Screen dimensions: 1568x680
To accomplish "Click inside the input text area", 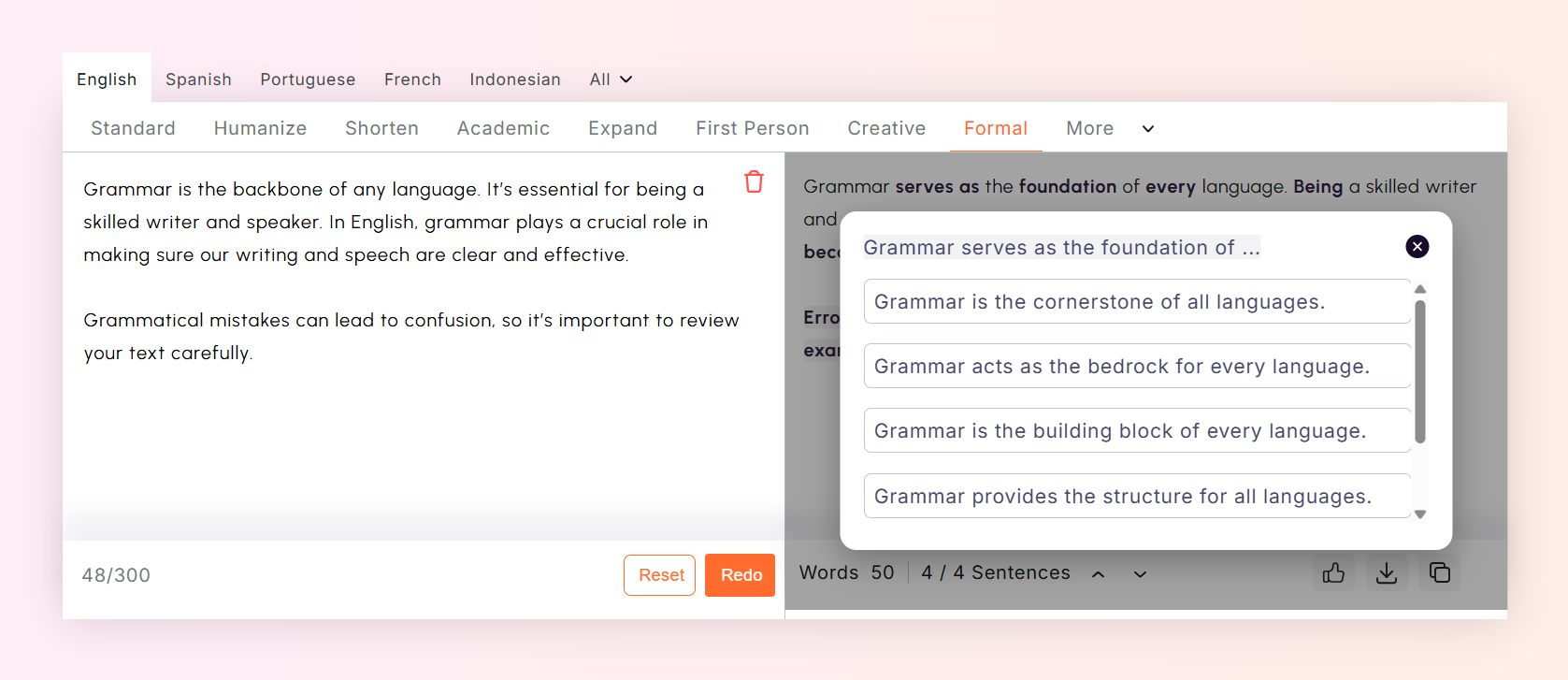I will [424, 346].
